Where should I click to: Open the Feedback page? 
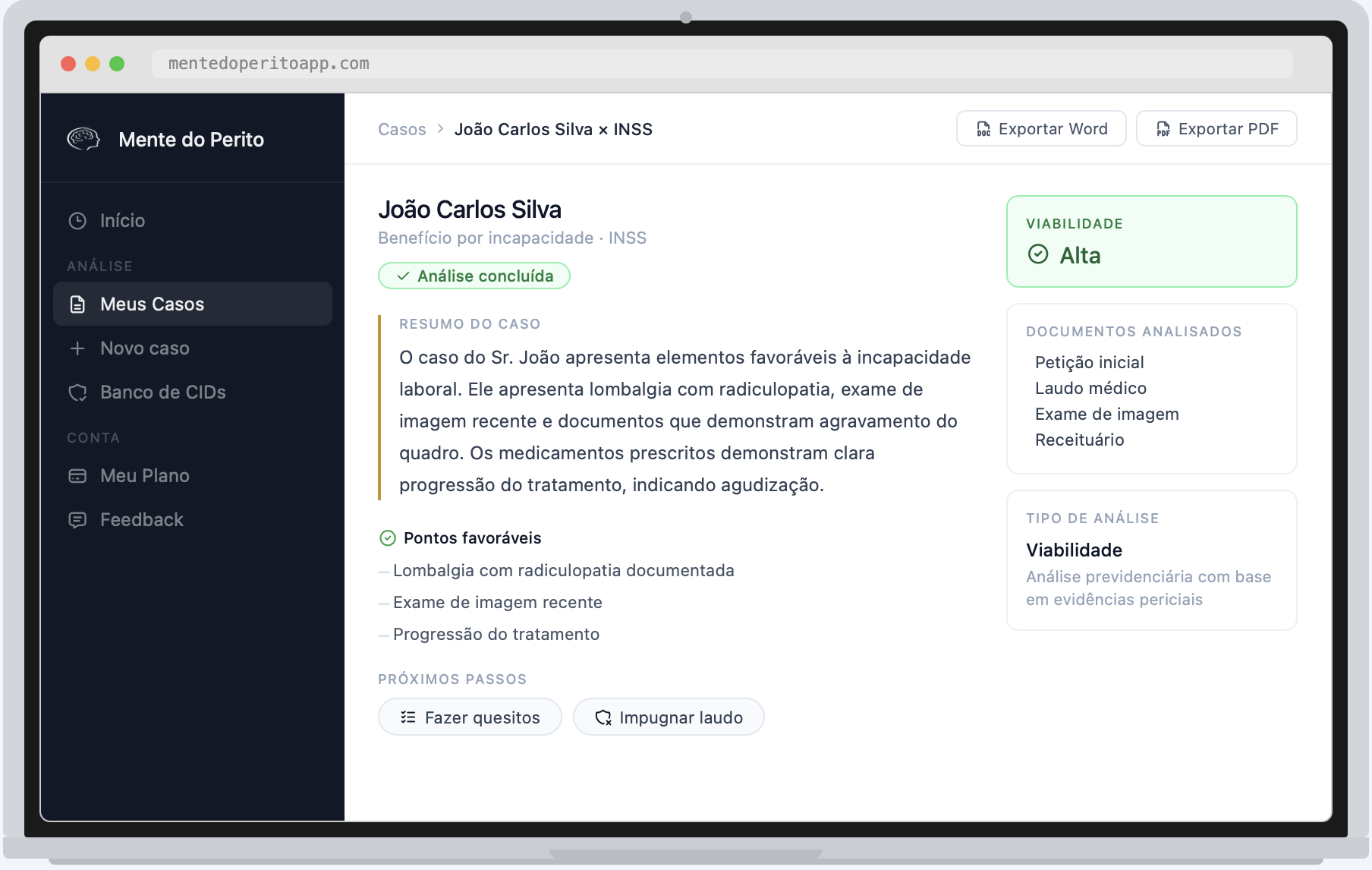coord(193,520)
